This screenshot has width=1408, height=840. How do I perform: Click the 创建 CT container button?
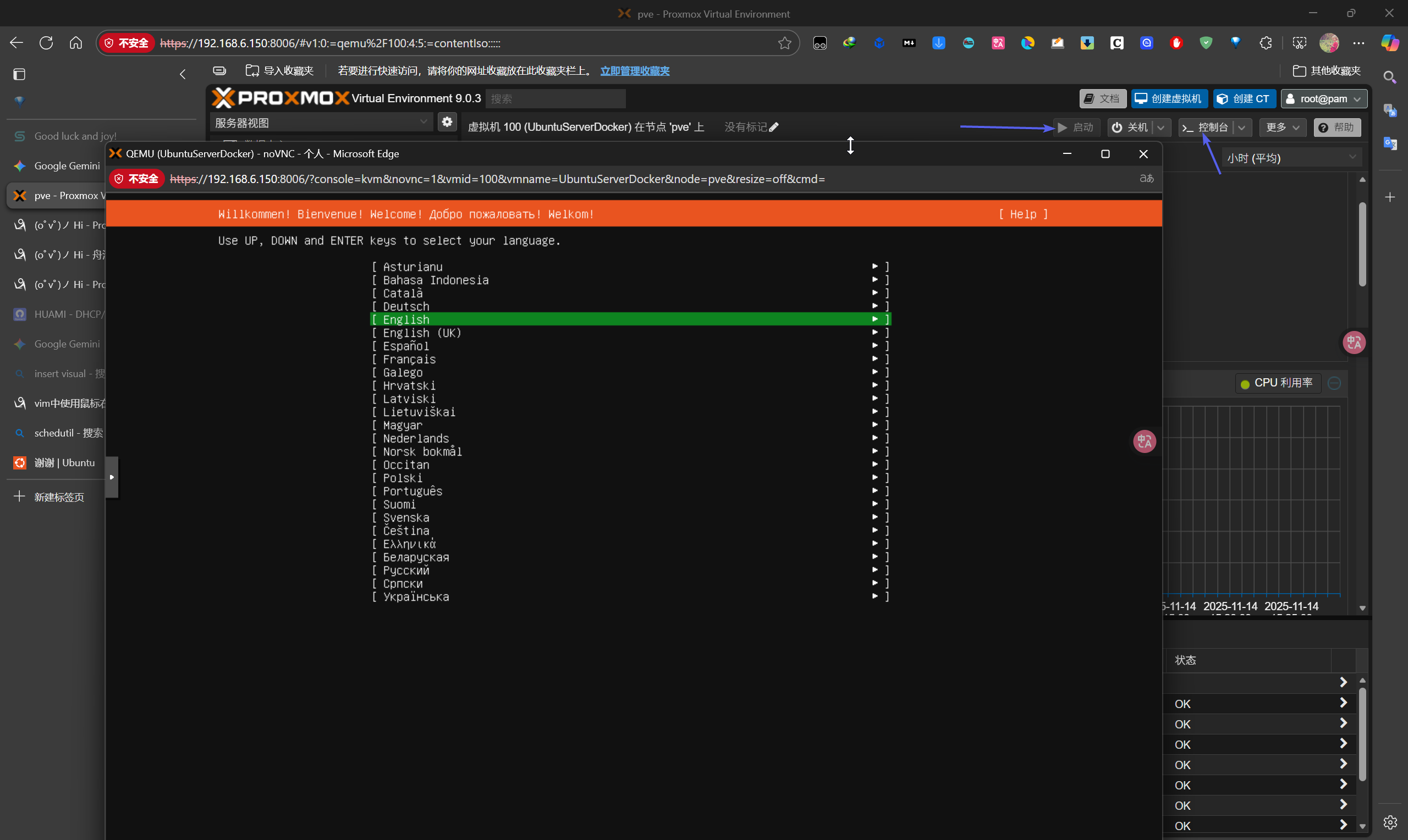[1244, 98]
